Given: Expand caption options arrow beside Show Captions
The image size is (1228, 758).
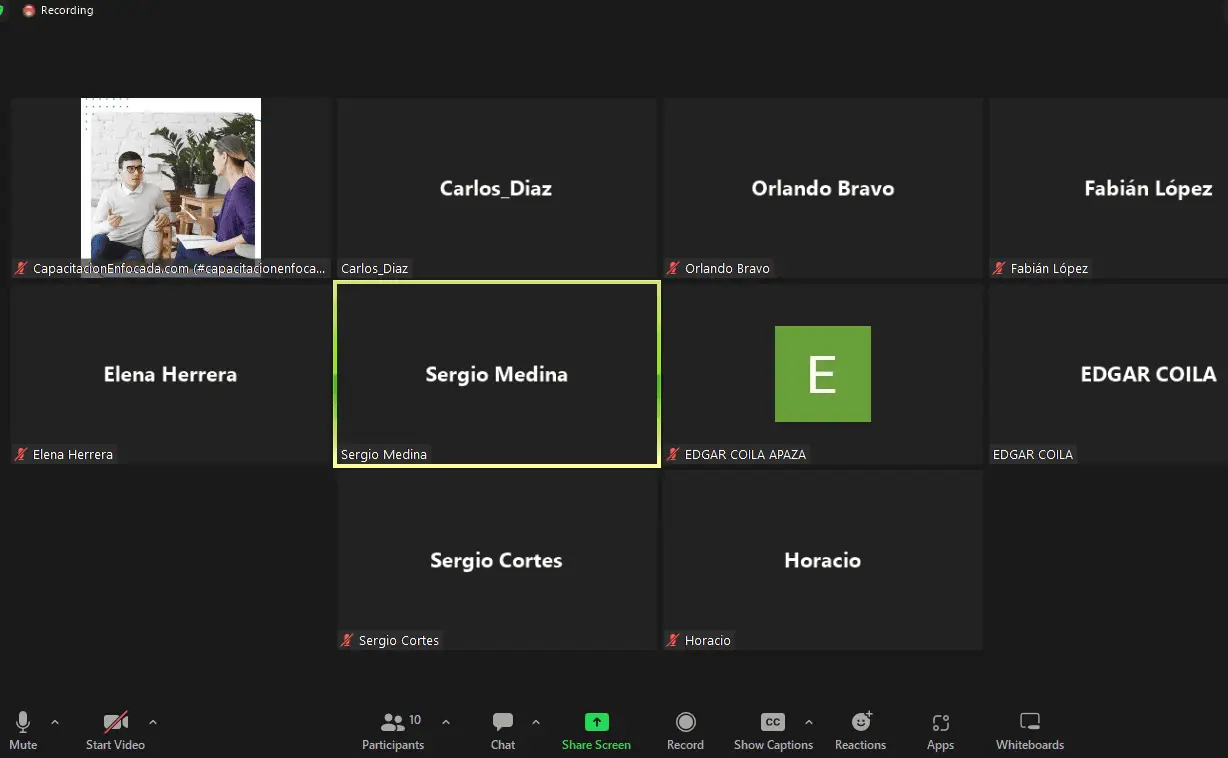Looking at the screenshot, I should (809, 721).
